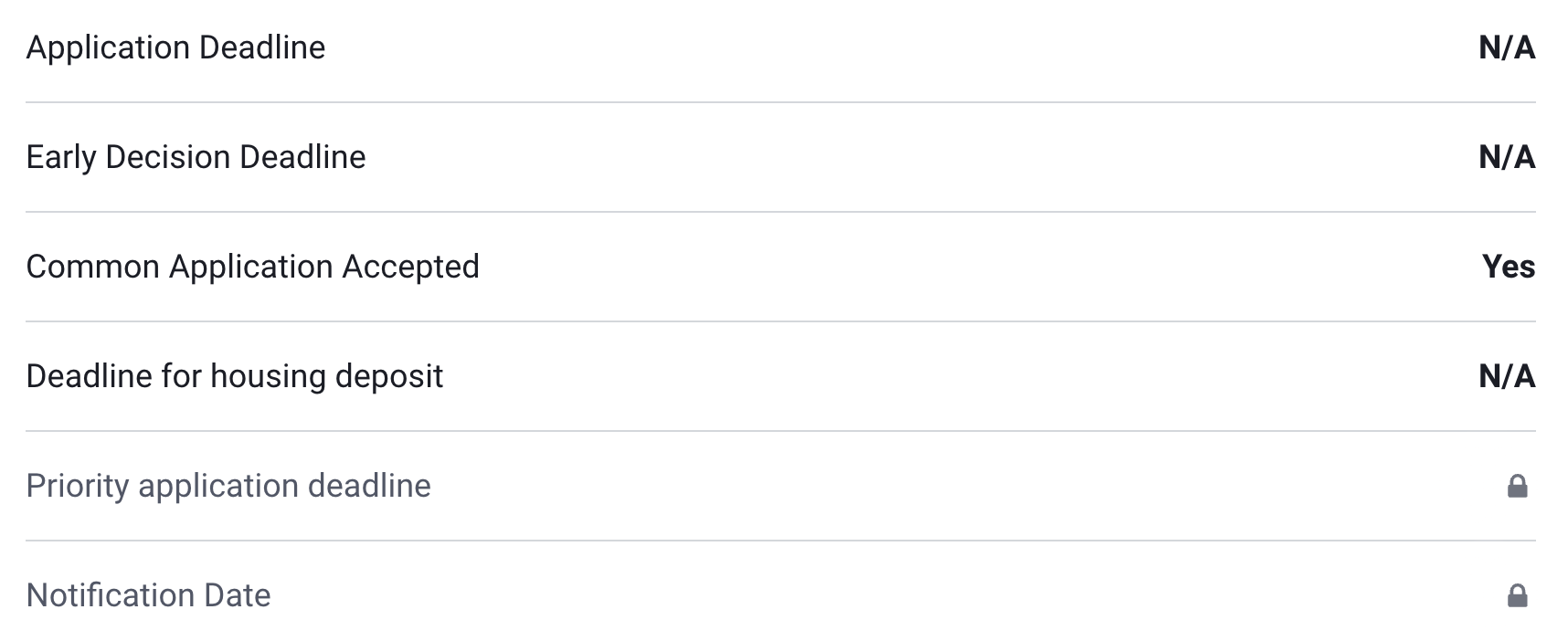1568x641 pixels.
Task: Click the Yes value for Common Application
Action: [x=1508, y=267]
